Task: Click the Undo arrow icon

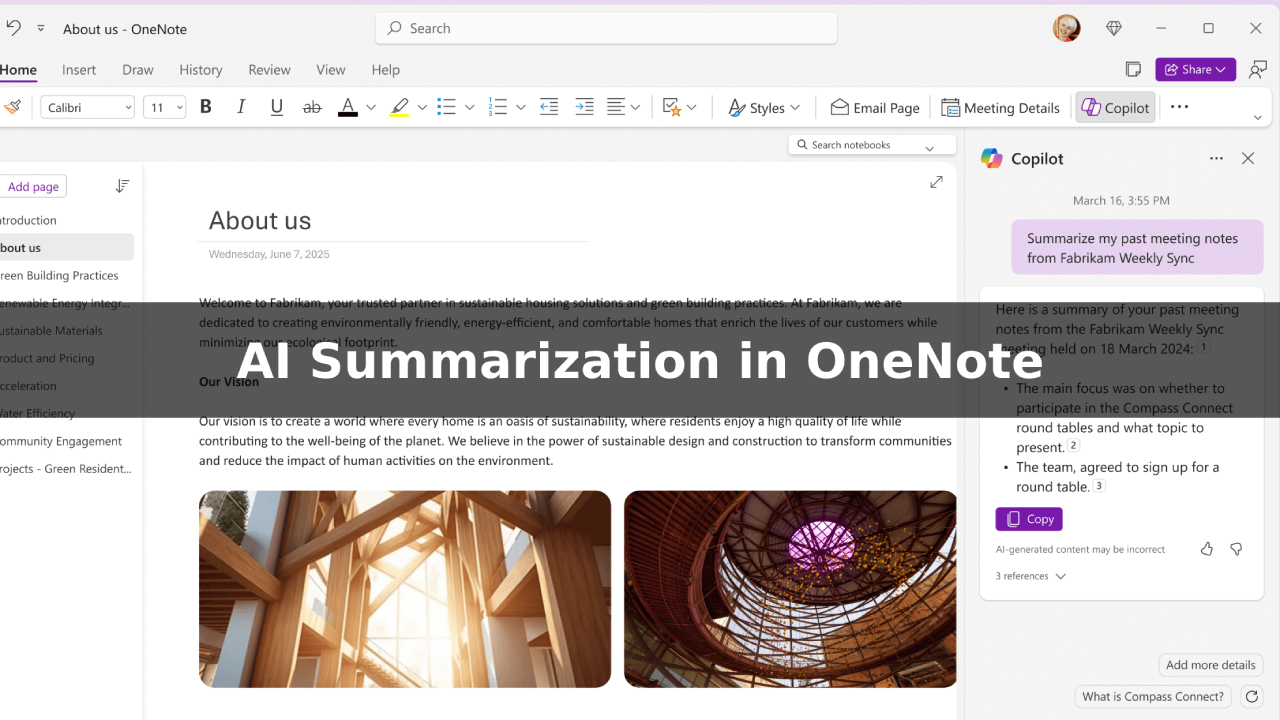Action: tap(14, 28)
